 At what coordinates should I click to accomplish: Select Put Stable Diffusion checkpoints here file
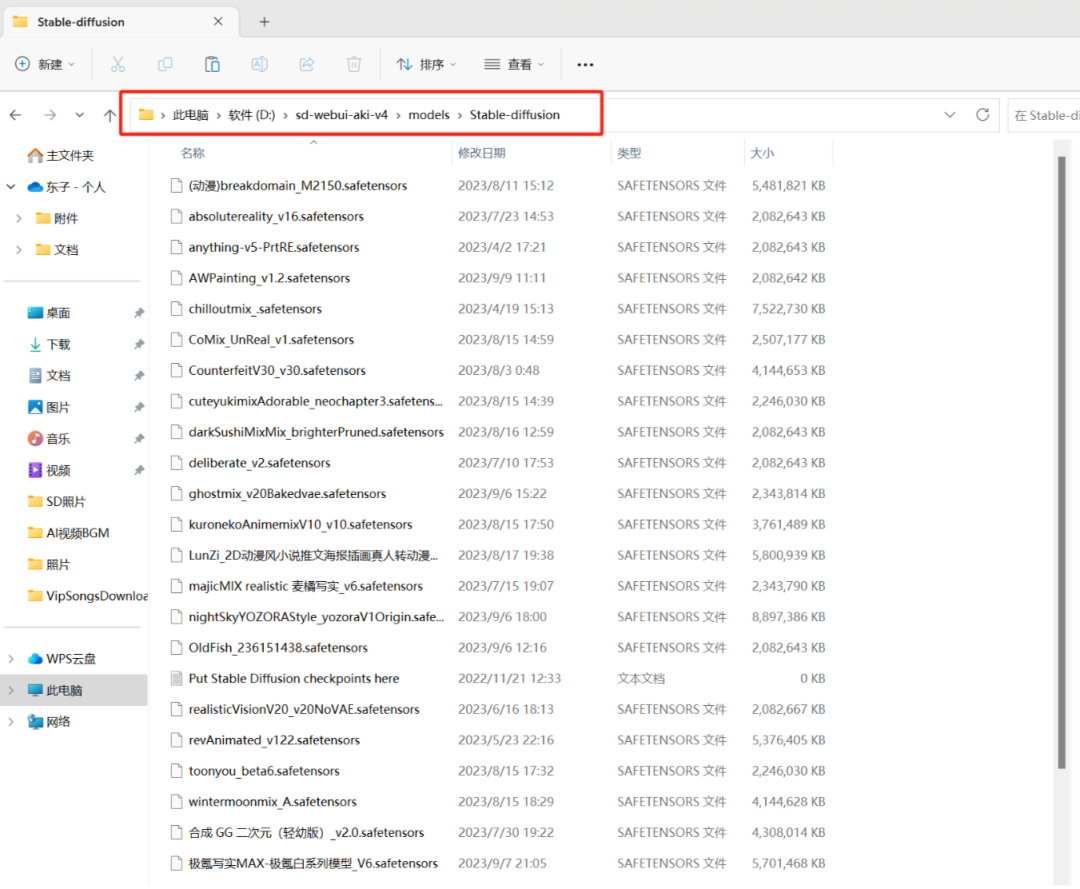point(293,678)
